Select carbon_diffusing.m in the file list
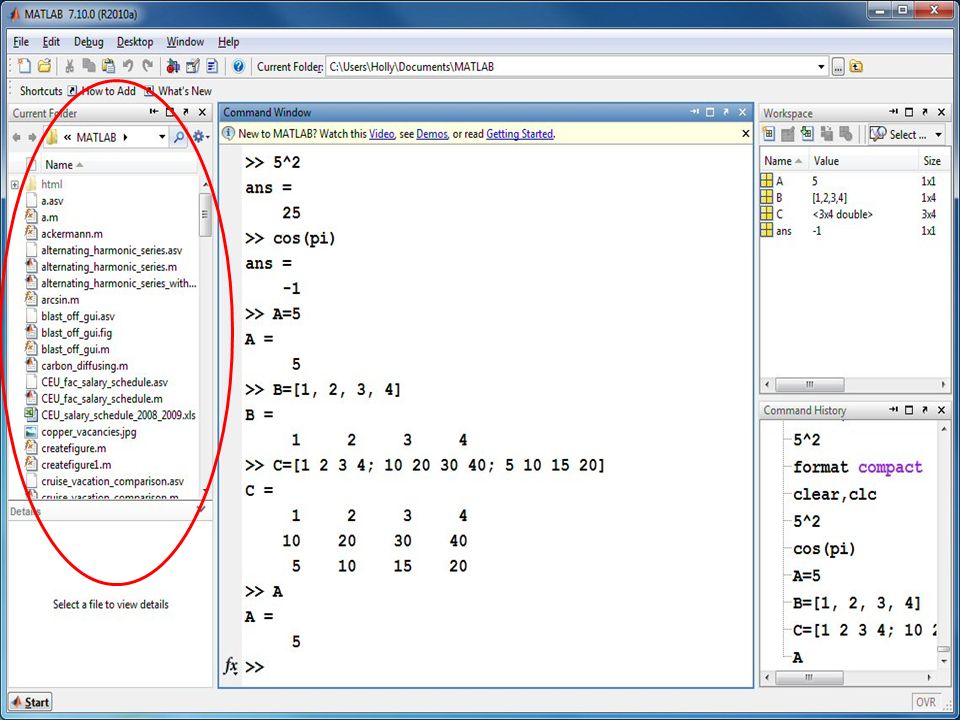 point(84,366)
